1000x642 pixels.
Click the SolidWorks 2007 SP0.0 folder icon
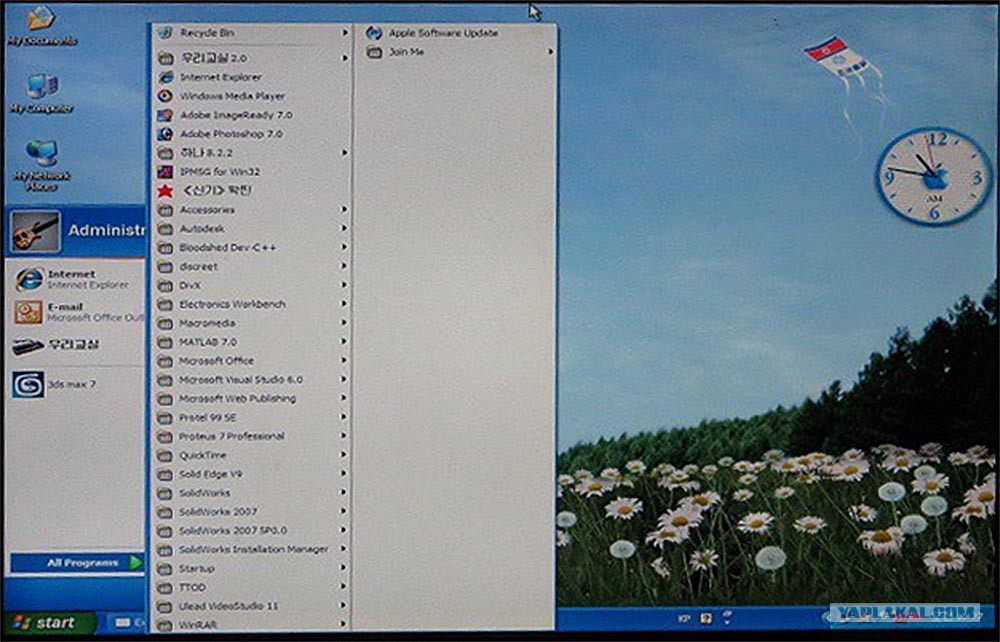coord(165,531)
